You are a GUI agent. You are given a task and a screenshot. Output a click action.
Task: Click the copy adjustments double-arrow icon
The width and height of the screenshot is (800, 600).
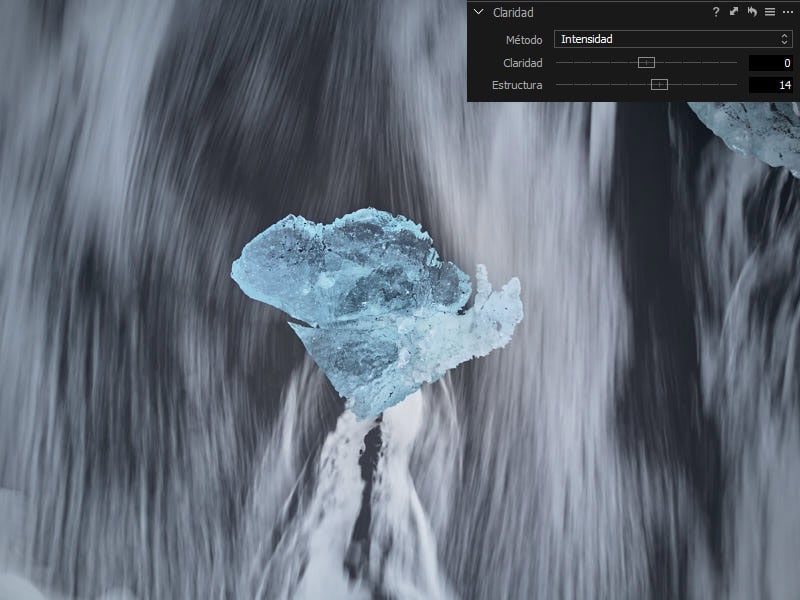tap(734, 12)
